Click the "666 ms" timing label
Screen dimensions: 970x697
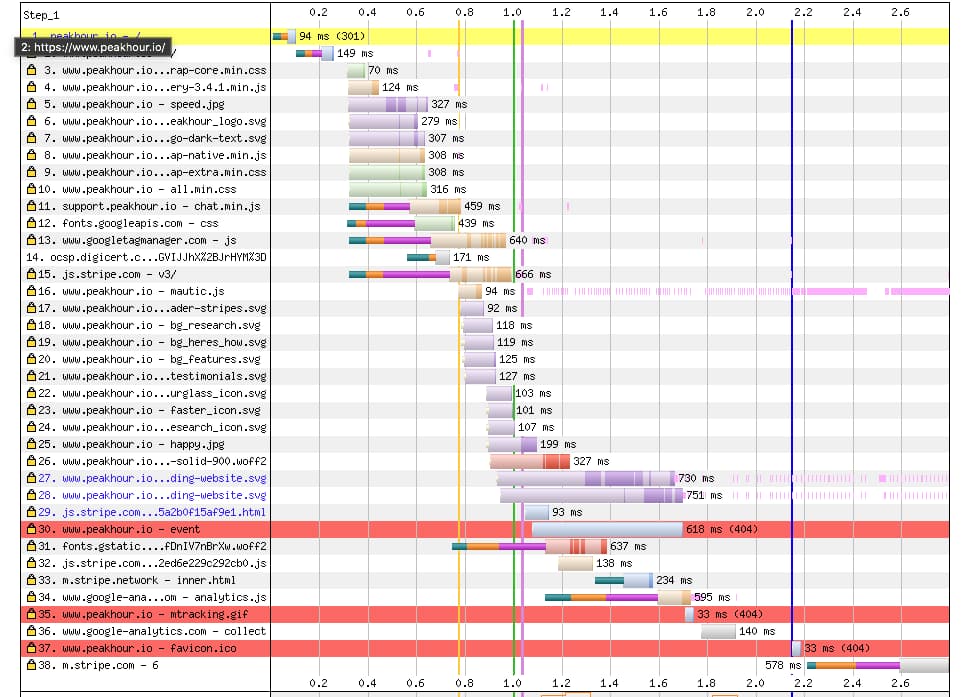533,274
